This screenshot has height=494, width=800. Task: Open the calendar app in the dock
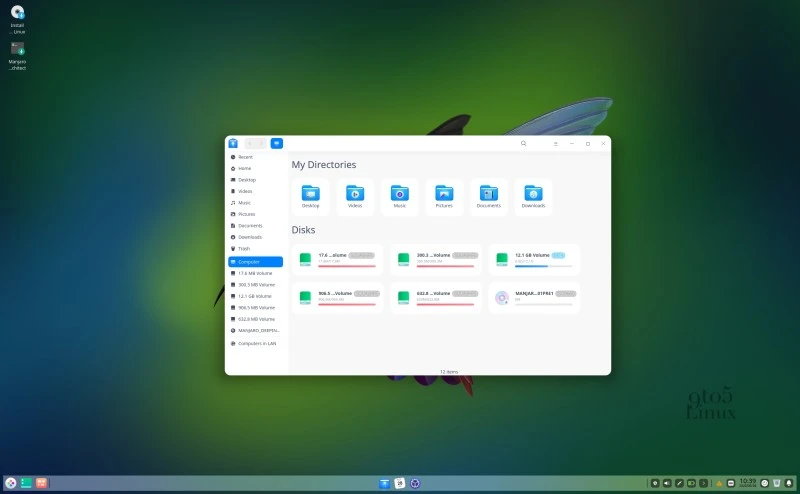[x=400, y=483]
